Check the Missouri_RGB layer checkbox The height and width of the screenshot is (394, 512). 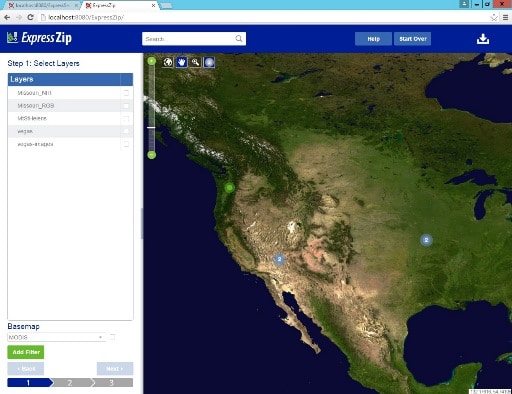coord(126,106)
